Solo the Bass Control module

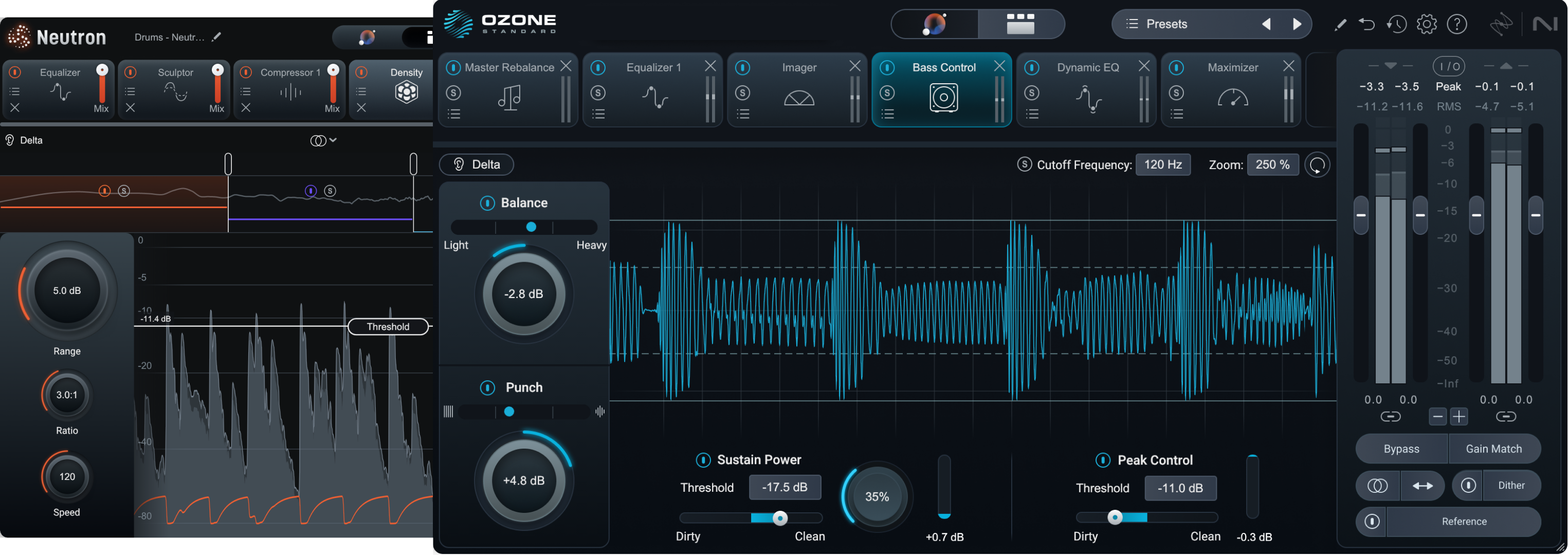pyautogui.click(x=887, y=92)
